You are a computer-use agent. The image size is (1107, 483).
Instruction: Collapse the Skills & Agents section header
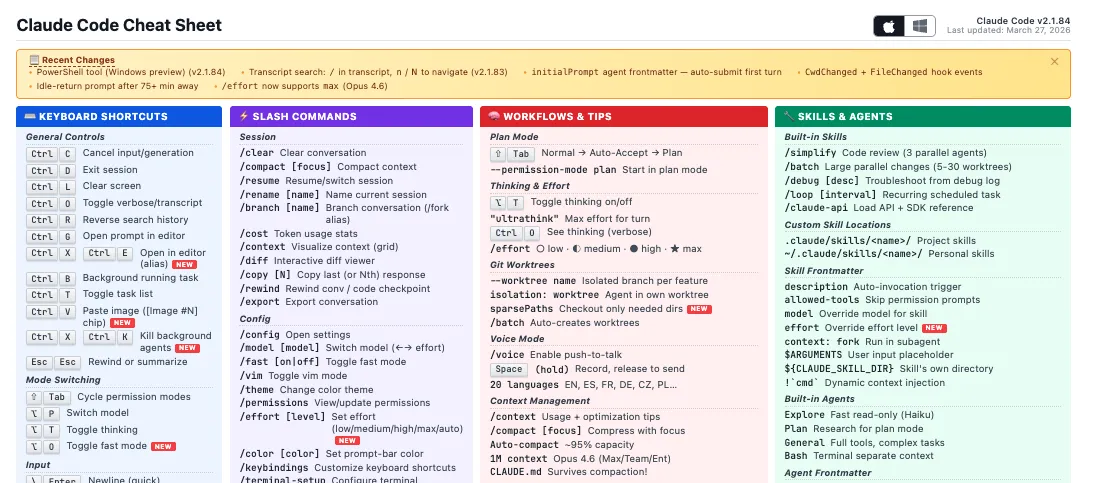[x=920, y=117]
